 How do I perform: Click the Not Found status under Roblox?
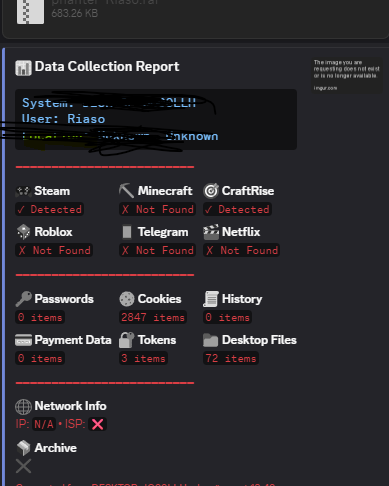point(54,250)
